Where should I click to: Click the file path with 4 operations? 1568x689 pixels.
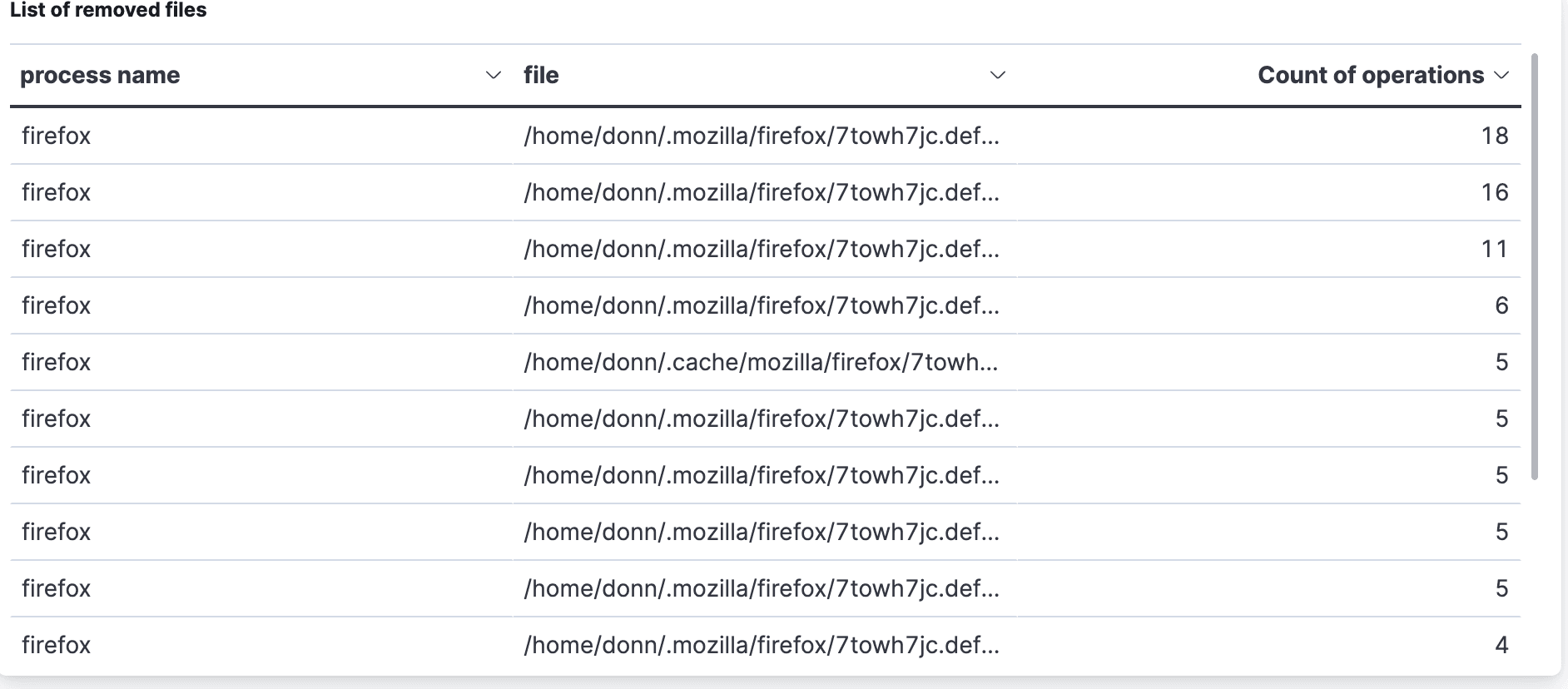click(761, 645)
